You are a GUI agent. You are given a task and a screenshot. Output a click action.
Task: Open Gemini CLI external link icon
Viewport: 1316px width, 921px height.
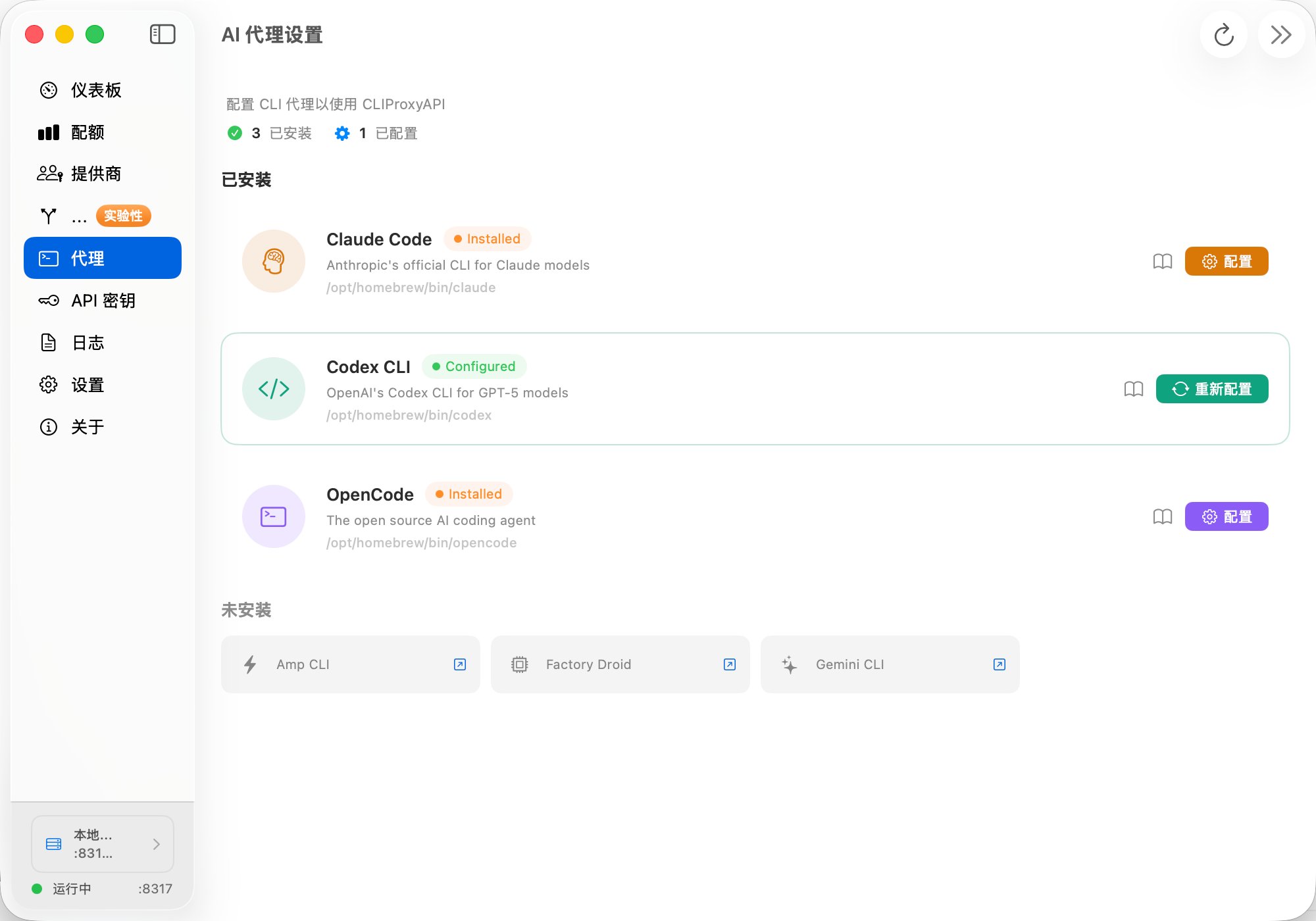[x=999, y=664]
